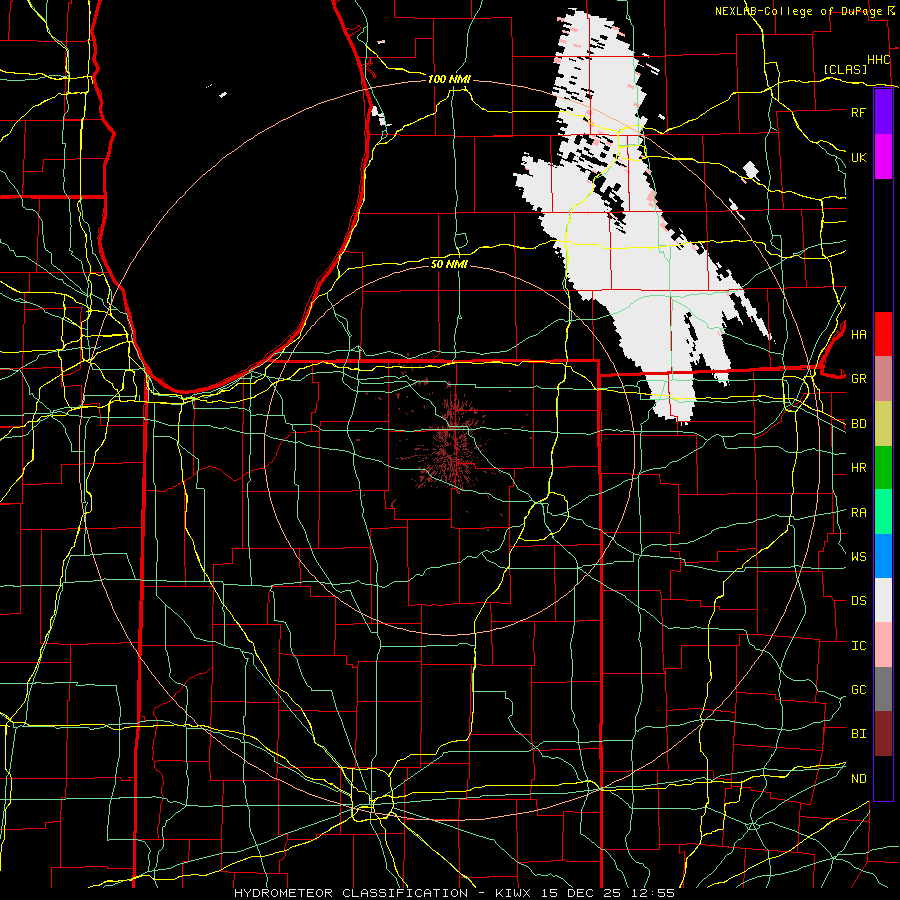
Task: Click the BI legend label text
Action: tap(859, 734)
